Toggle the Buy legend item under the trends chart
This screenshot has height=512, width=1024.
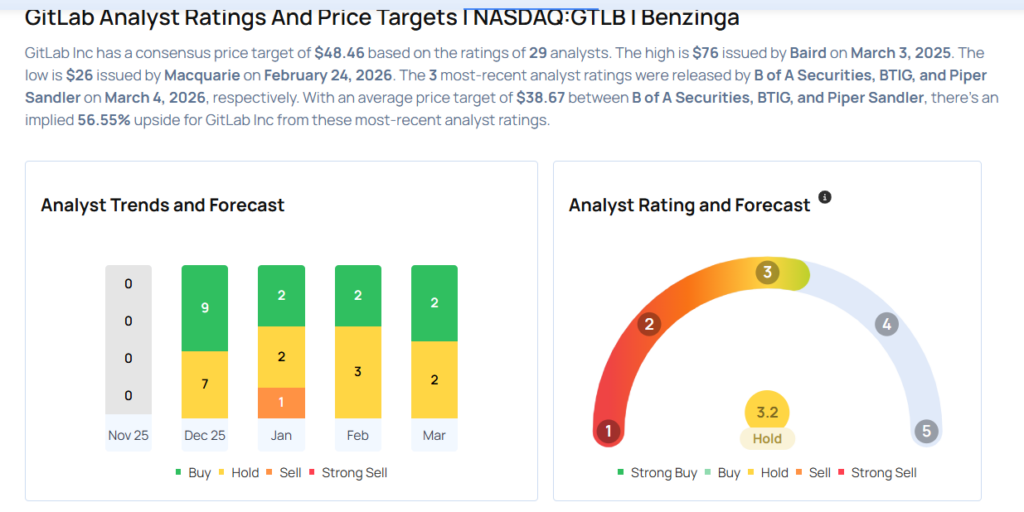[x=193, y=473]
